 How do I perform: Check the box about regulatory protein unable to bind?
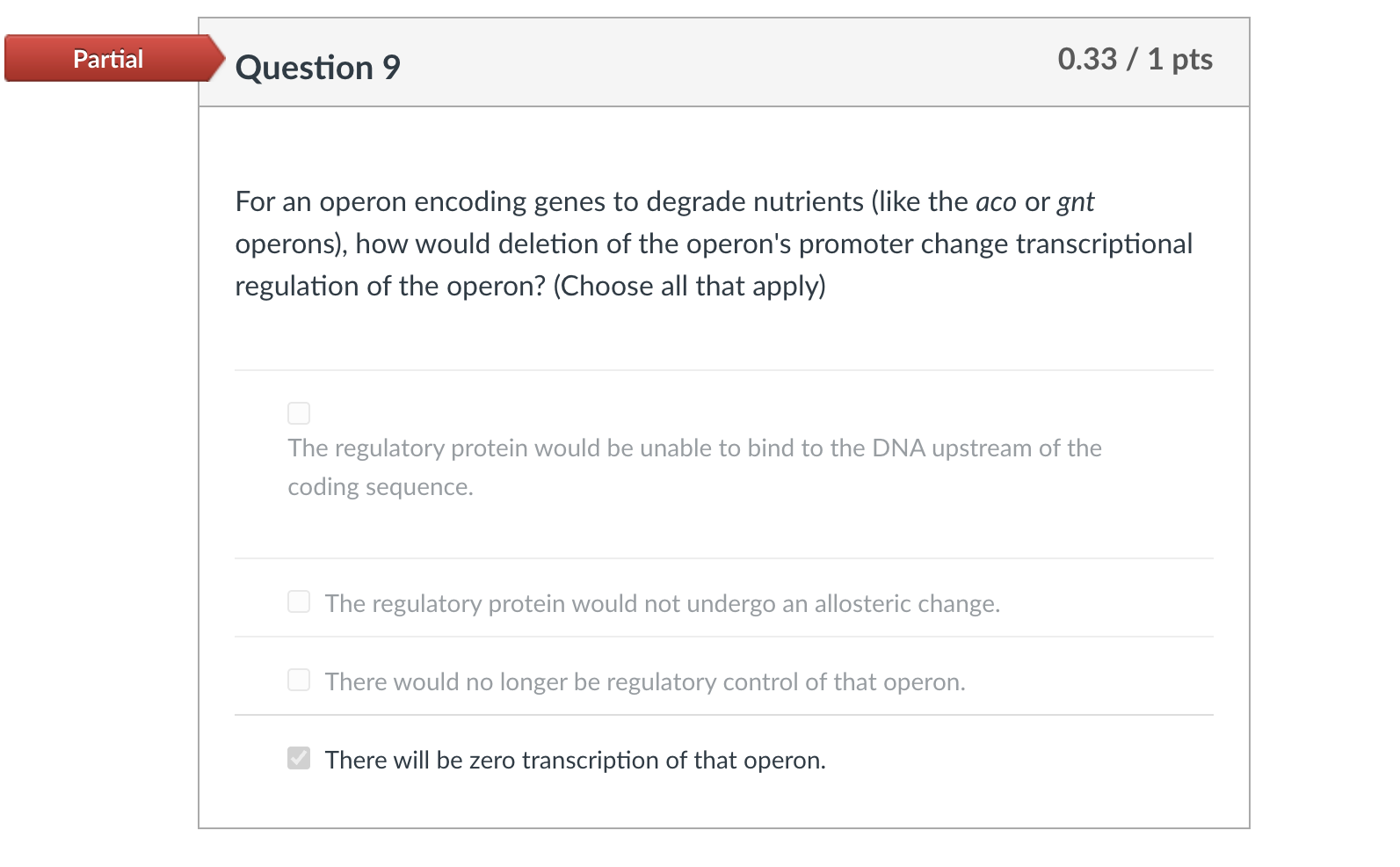299,412
